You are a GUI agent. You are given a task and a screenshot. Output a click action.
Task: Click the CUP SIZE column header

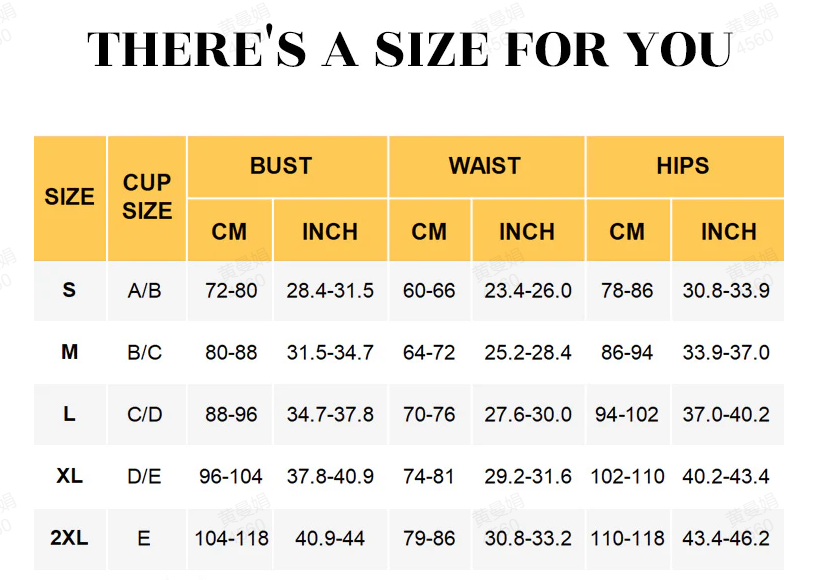(x=147, y=197)
